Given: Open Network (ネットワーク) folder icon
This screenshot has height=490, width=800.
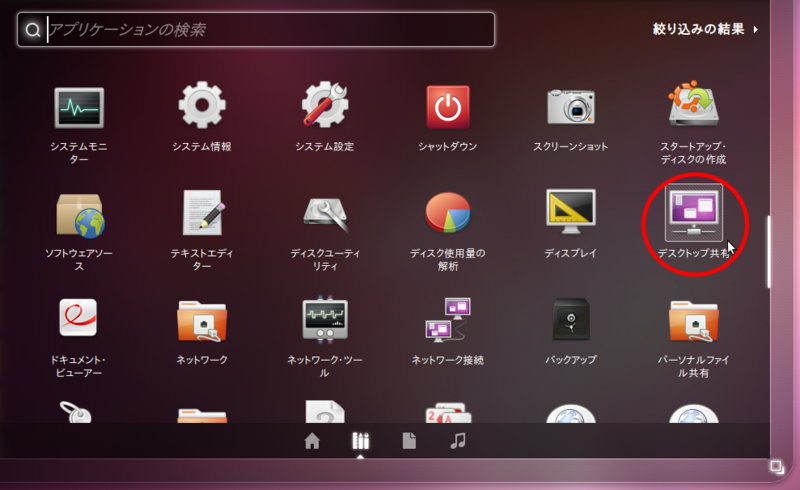Looking at the screenshot, I should coord(202,321).
